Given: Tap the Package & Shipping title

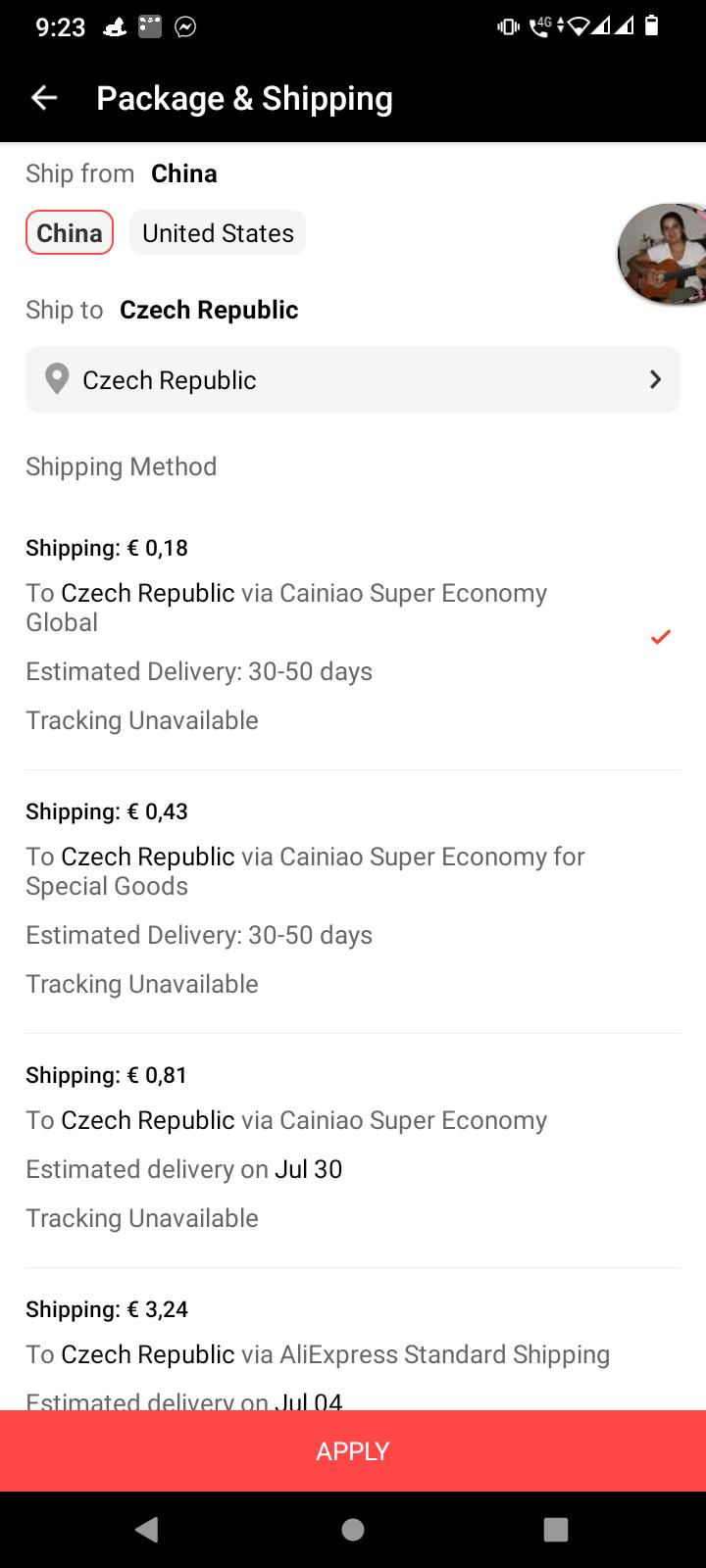Looking at the screenshot, I should [x=244, y=98].
